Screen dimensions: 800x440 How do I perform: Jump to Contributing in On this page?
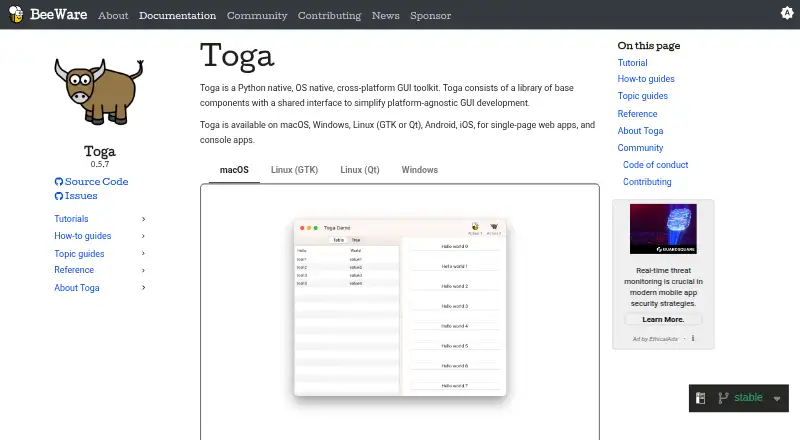point(647,182)
